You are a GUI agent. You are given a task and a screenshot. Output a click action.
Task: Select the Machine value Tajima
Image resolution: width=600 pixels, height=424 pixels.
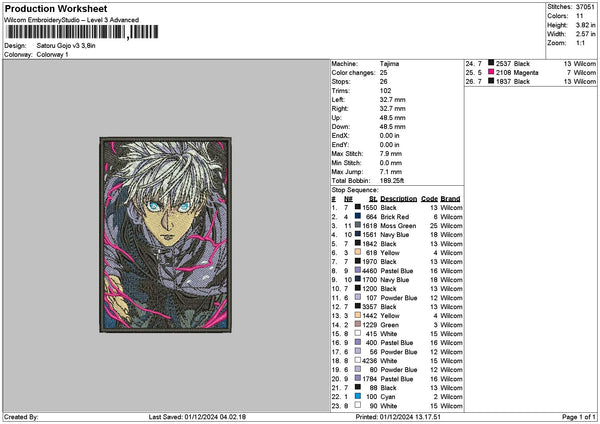389,64
